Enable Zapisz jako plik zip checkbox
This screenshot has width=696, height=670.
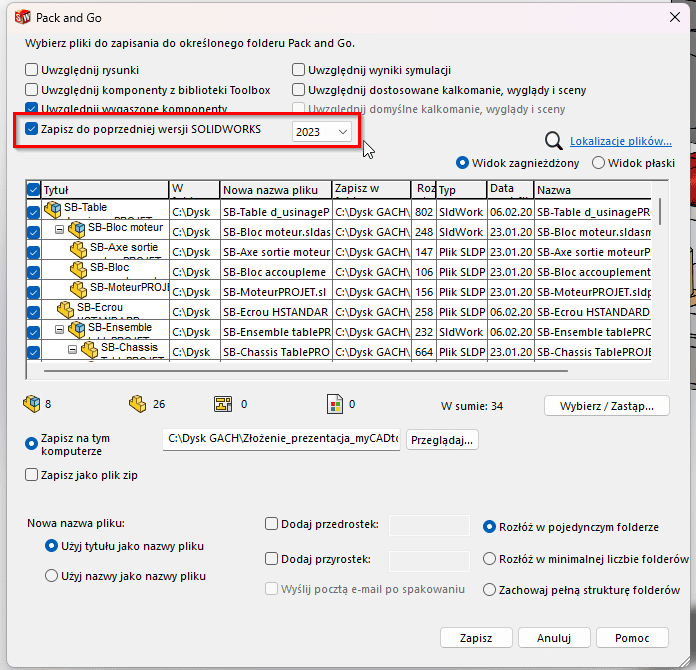[32, 475]
